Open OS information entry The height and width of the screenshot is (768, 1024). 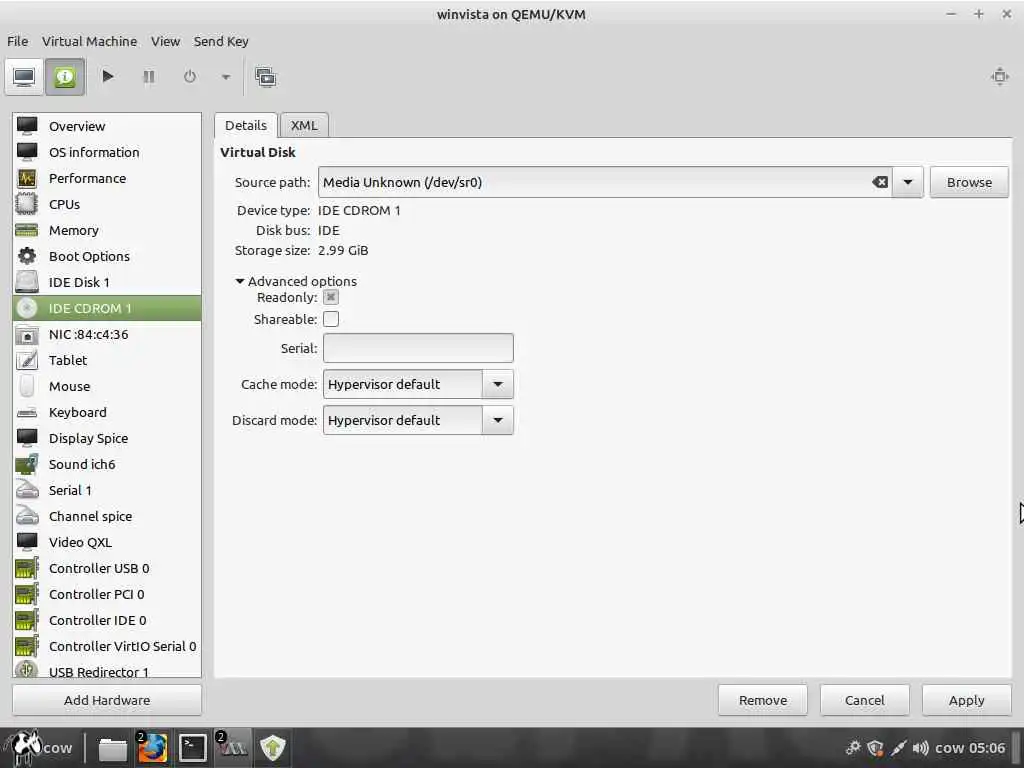pyautogui.click(x=106, y=152)
